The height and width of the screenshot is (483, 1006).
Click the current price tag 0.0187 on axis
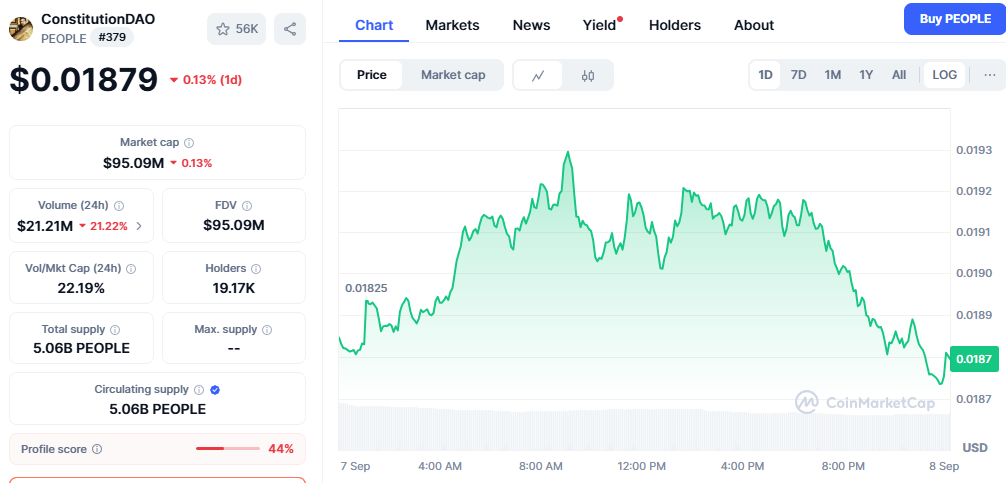pyautogui.click(x=975, y=359)
